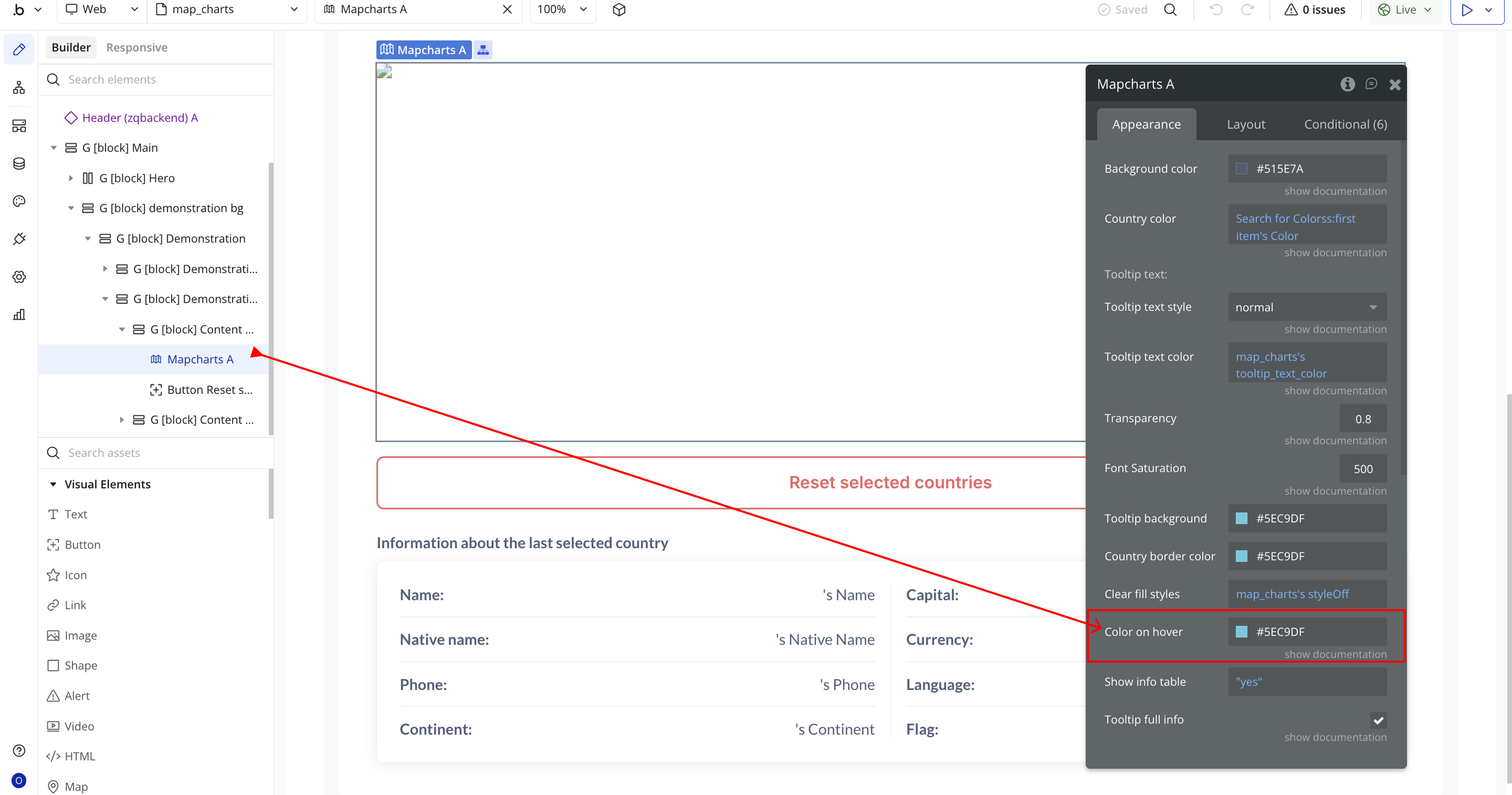Open the 100% zoom level dropdown

pyautogui.click(x=562, y=9)
